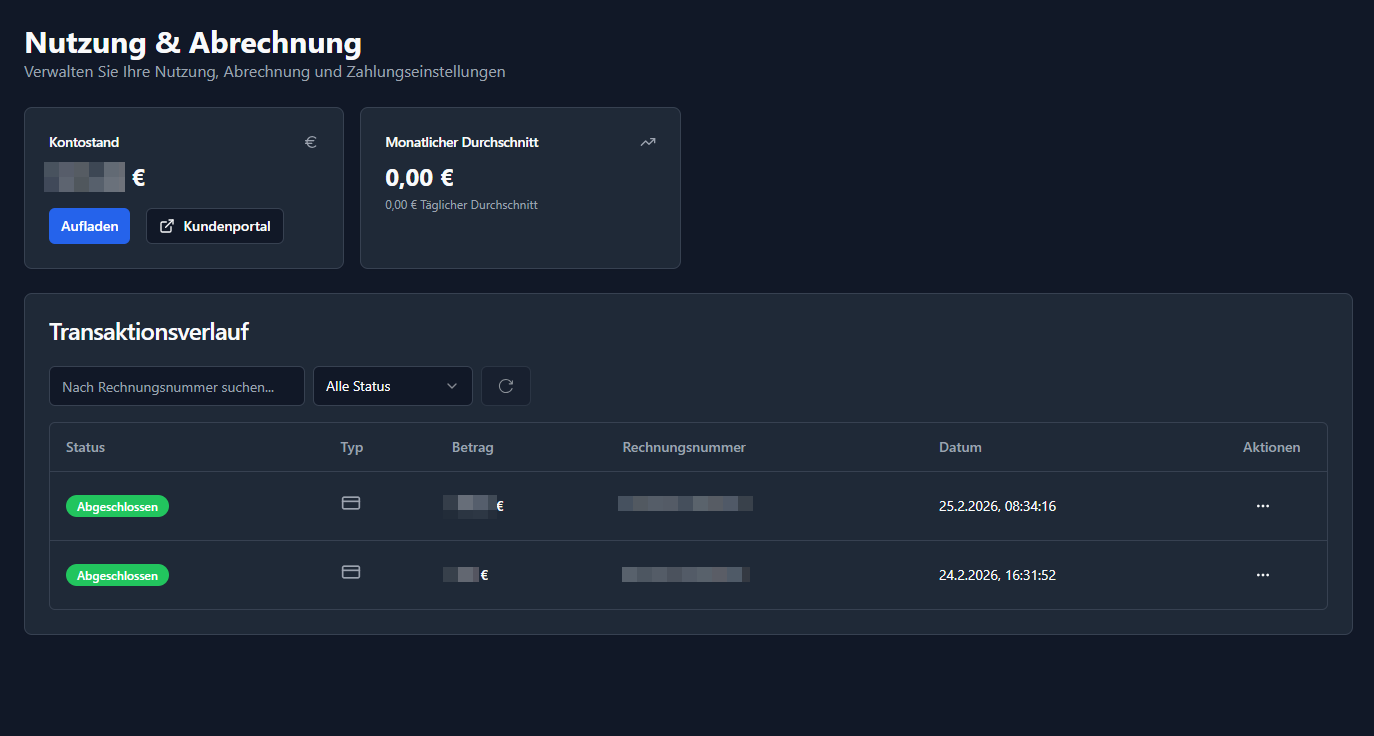Select the Nutzung & Abrechnung page title

click(x=193, y=42)
